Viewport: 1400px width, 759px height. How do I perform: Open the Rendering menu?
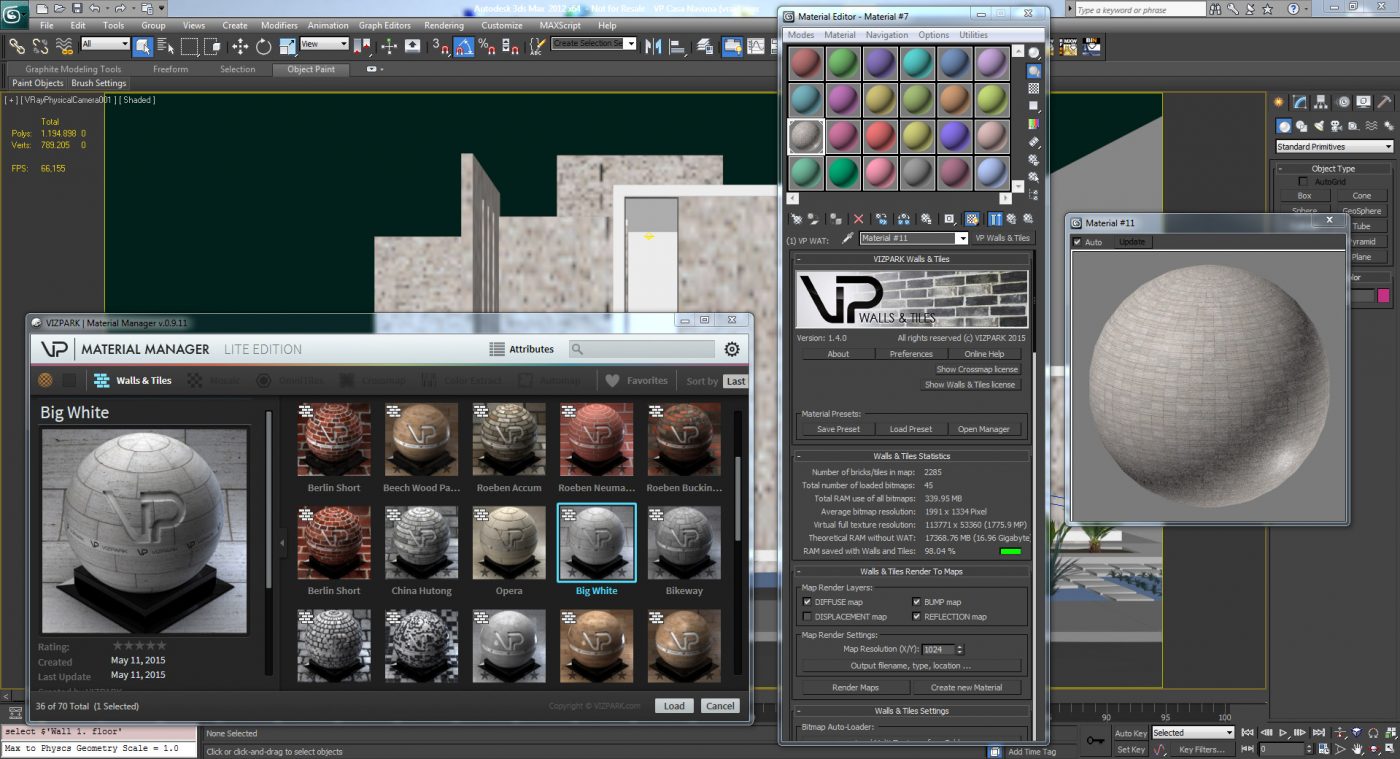click(443, 25)
